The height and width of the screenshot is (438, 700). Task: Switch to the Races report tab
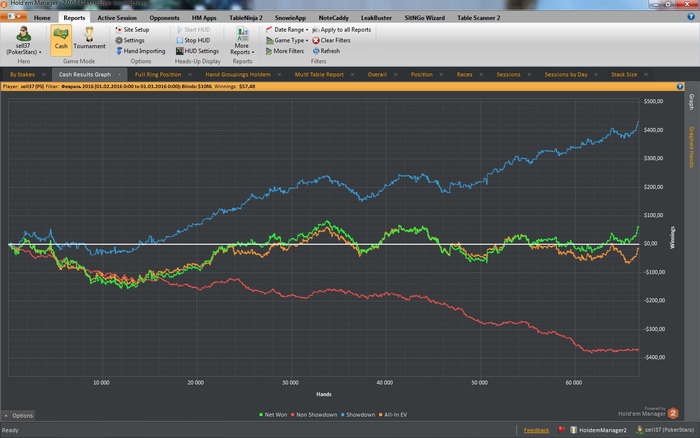pyautogui.click(x=464, y=75)
